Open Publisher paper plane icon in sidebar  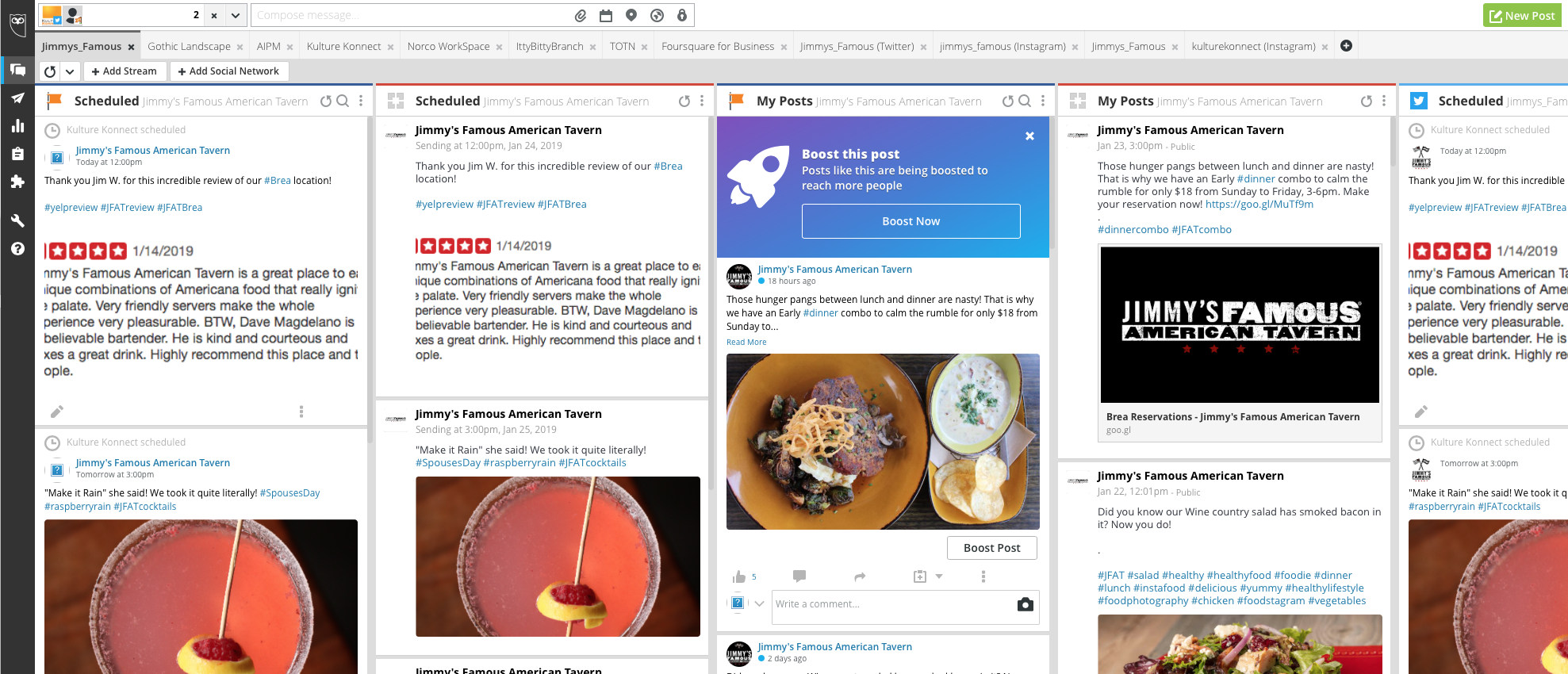click(17, 98)
